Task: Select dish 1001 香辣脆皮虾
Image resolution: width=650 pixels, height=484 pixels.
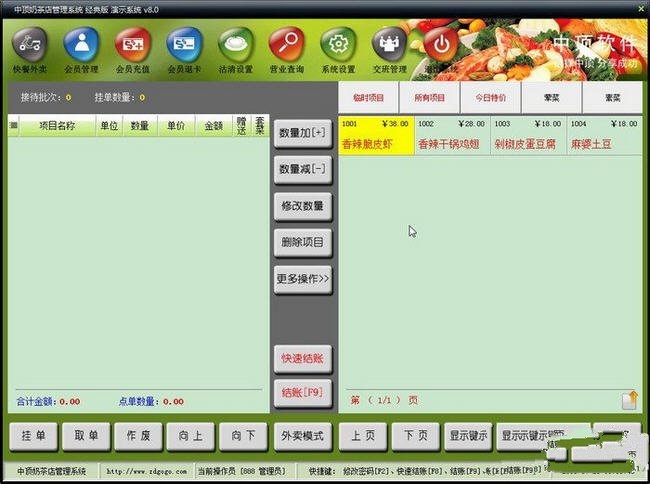Action: [376, 136]
